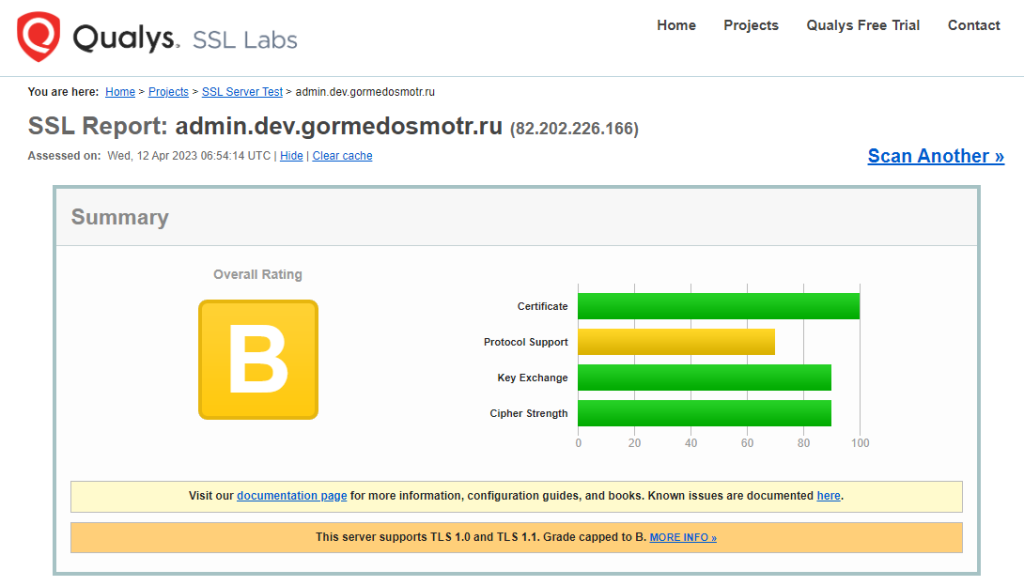Click the Summary section heading
The width and height of the screenshot is (1024, 586).
(120, 217)
